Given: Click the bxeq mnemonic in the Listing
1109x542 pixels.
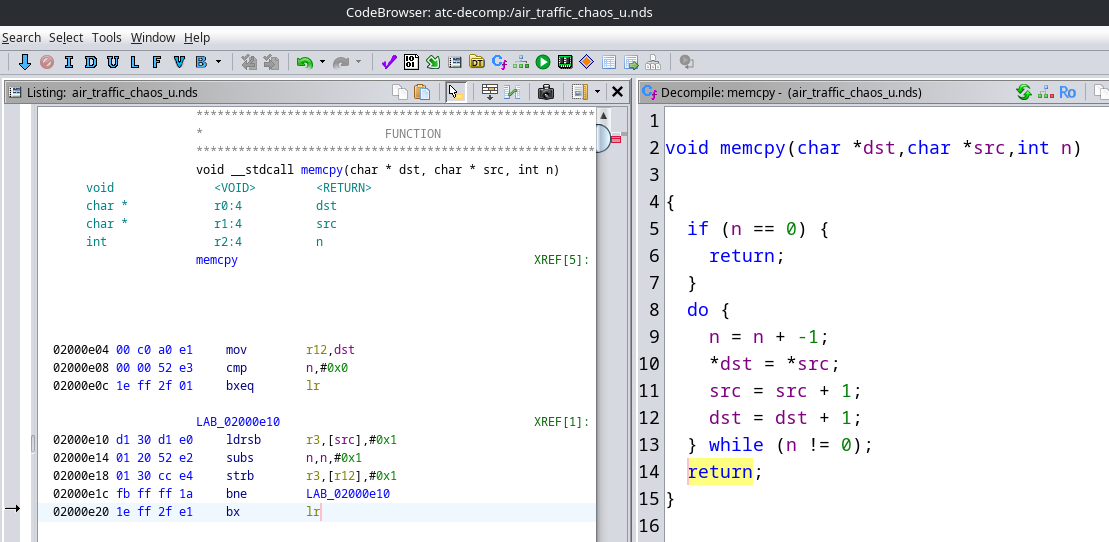Looking at the screenshot, I should click(x=240, y=386).
